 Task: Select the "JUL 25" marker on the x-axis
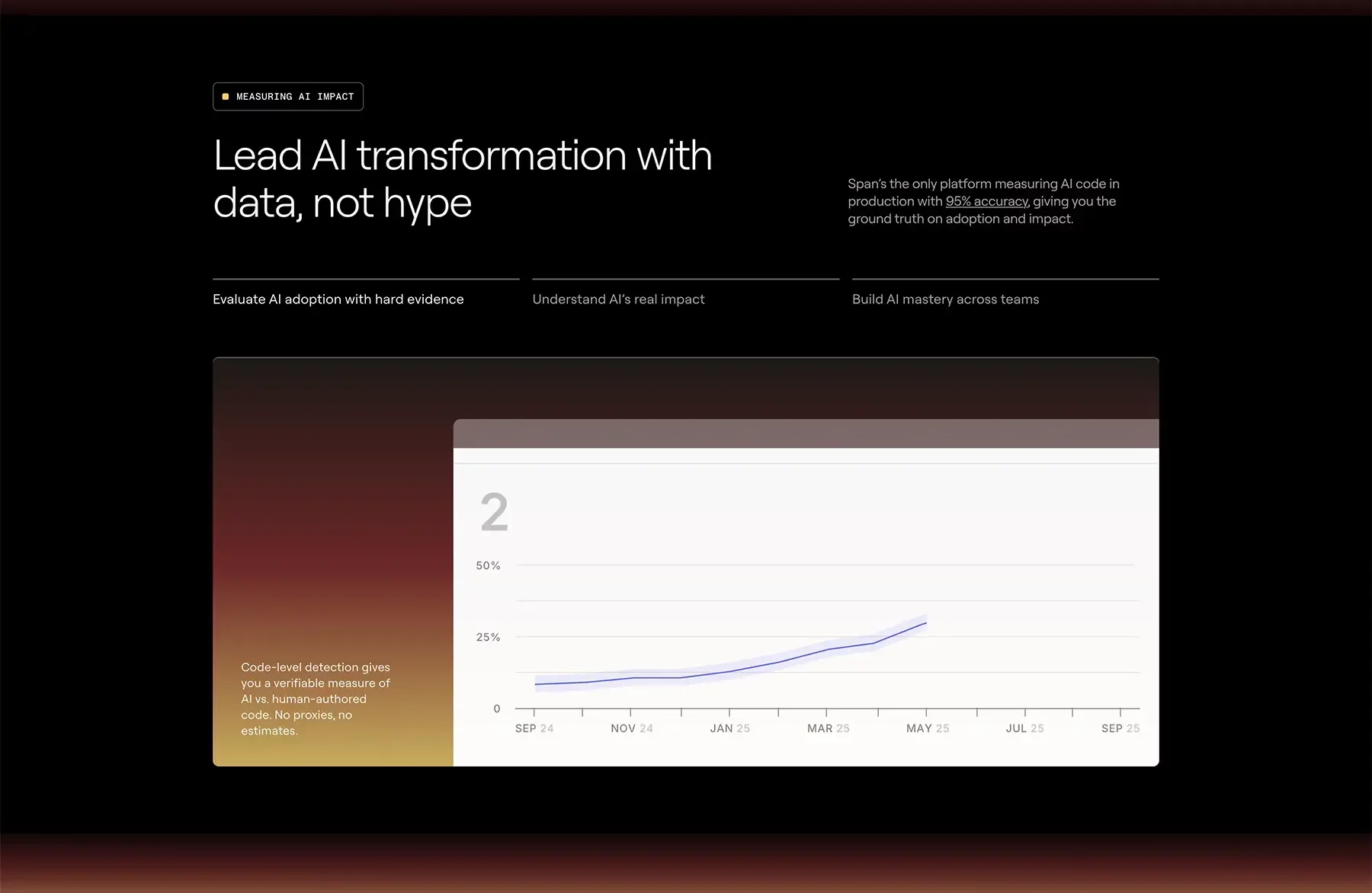tap(1024, 728)
